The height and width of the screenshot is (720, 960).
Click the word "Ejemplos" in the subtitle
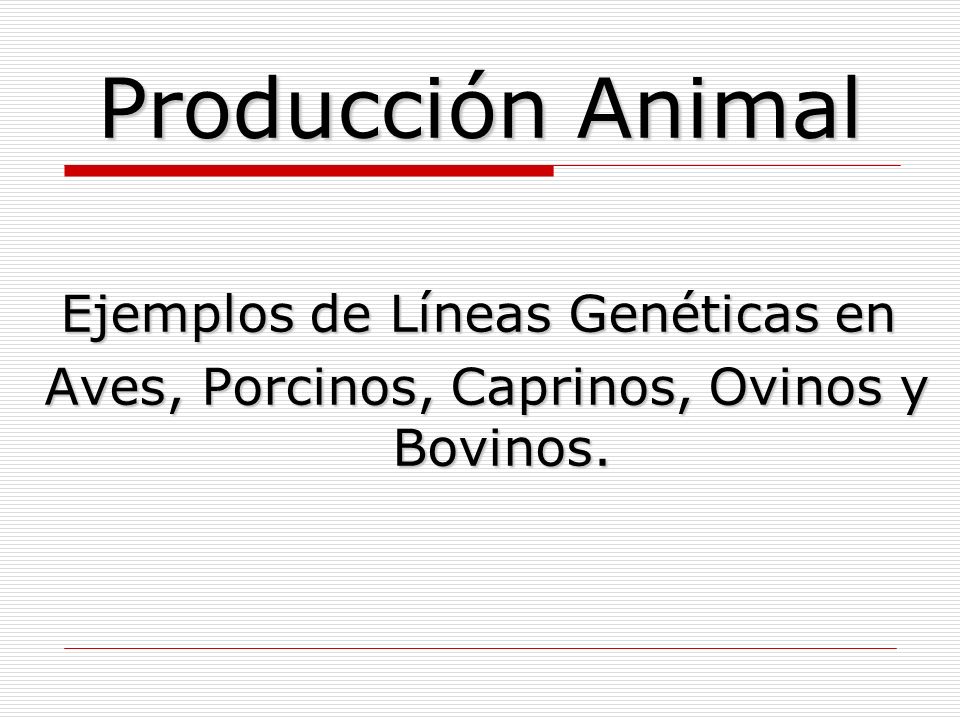[178, 315]
